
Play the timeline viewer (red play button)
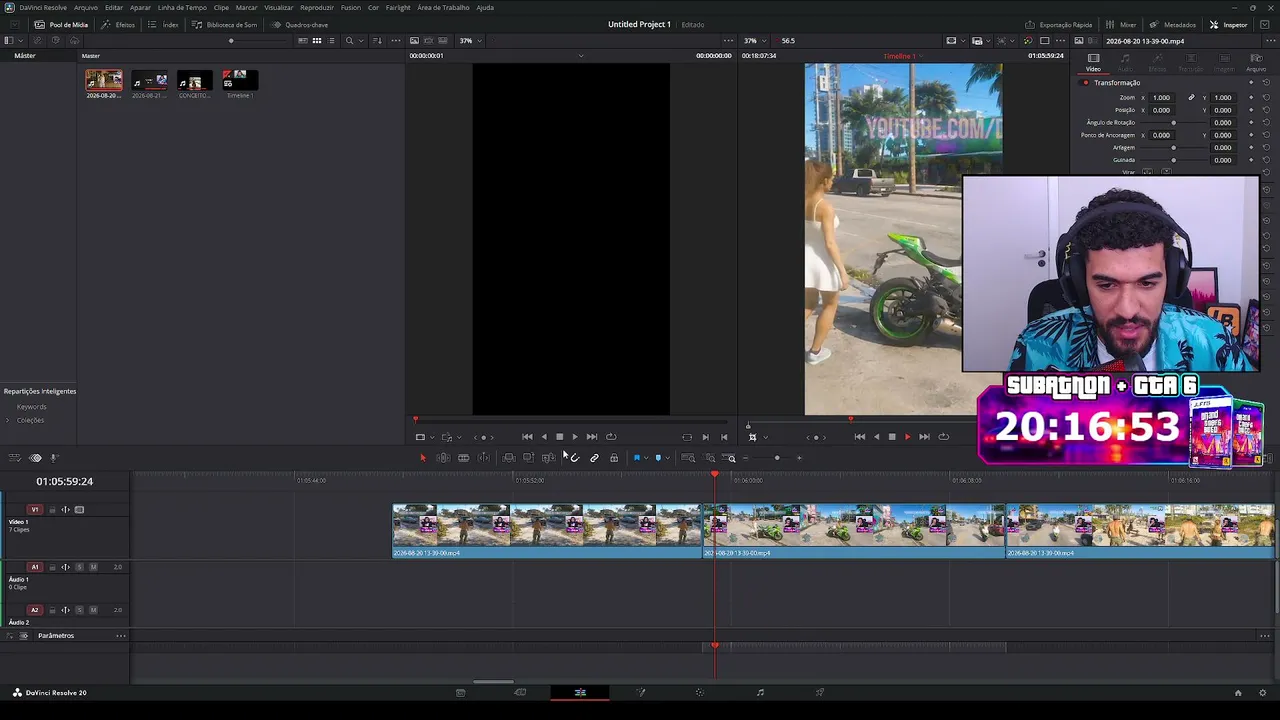click(907, 437)
